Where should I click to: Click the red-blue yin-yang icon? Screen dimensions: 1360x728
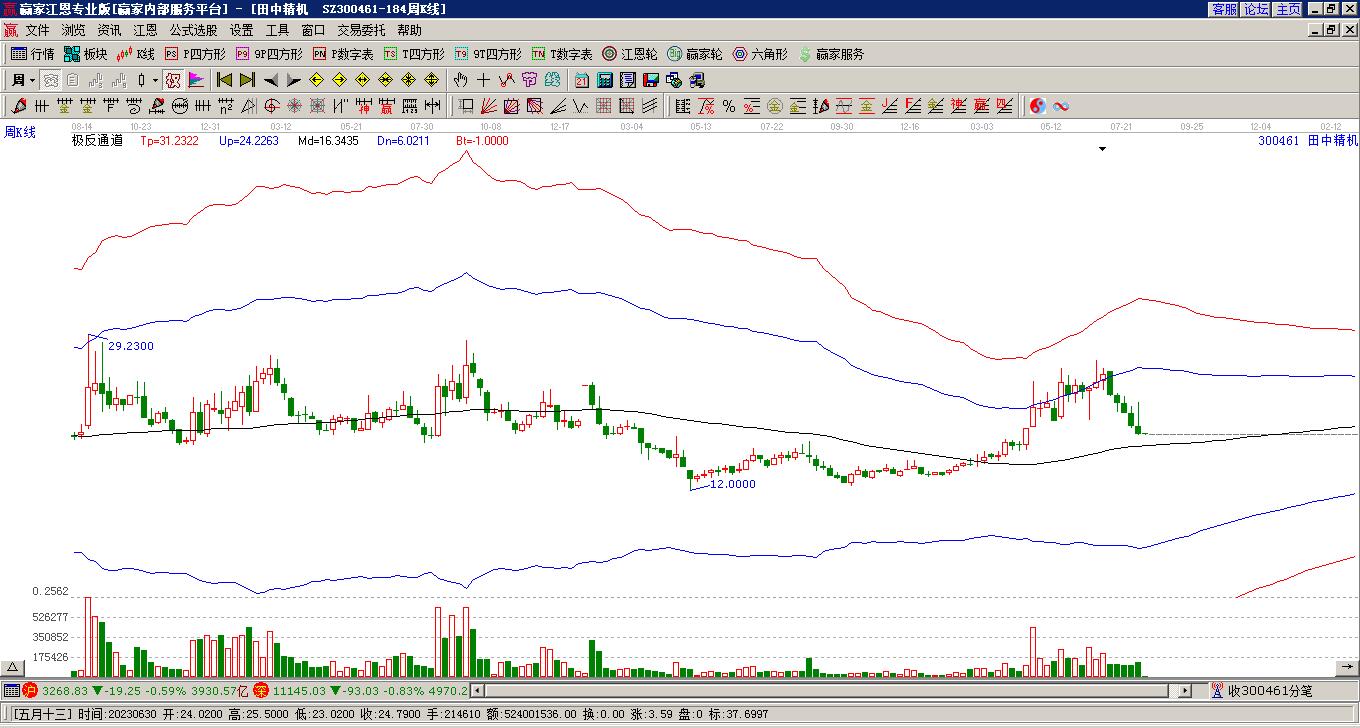[1038, 106]
